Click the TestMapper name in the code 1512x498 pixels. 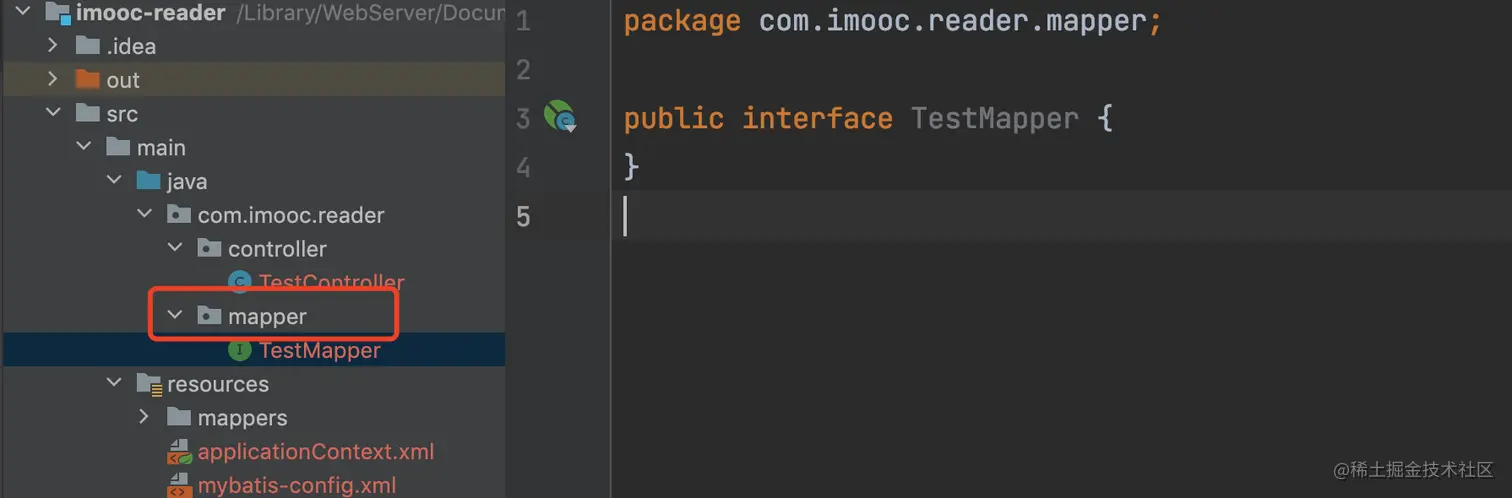pos(995,119)
